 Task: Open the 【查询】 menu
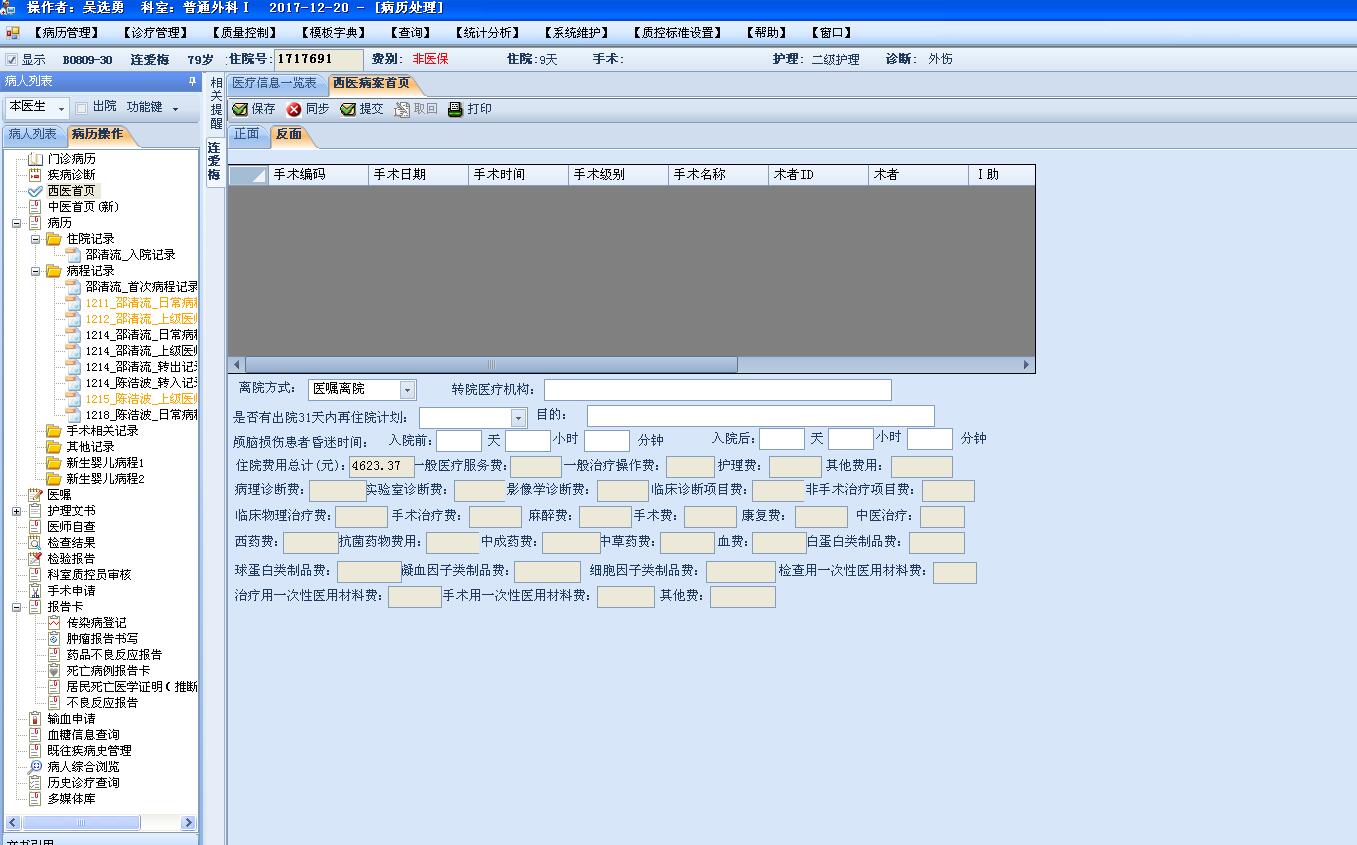(x=410, y=33)
